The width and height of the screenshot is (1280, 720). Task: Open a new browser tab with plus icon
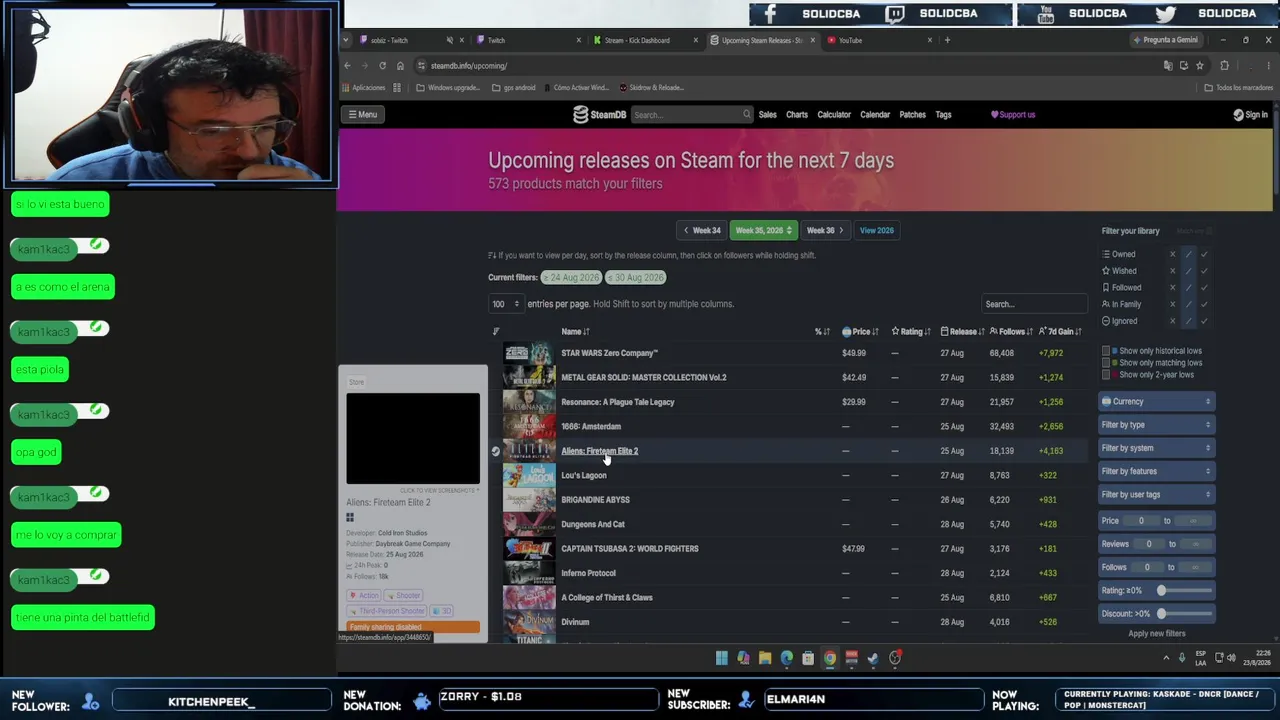947,40
